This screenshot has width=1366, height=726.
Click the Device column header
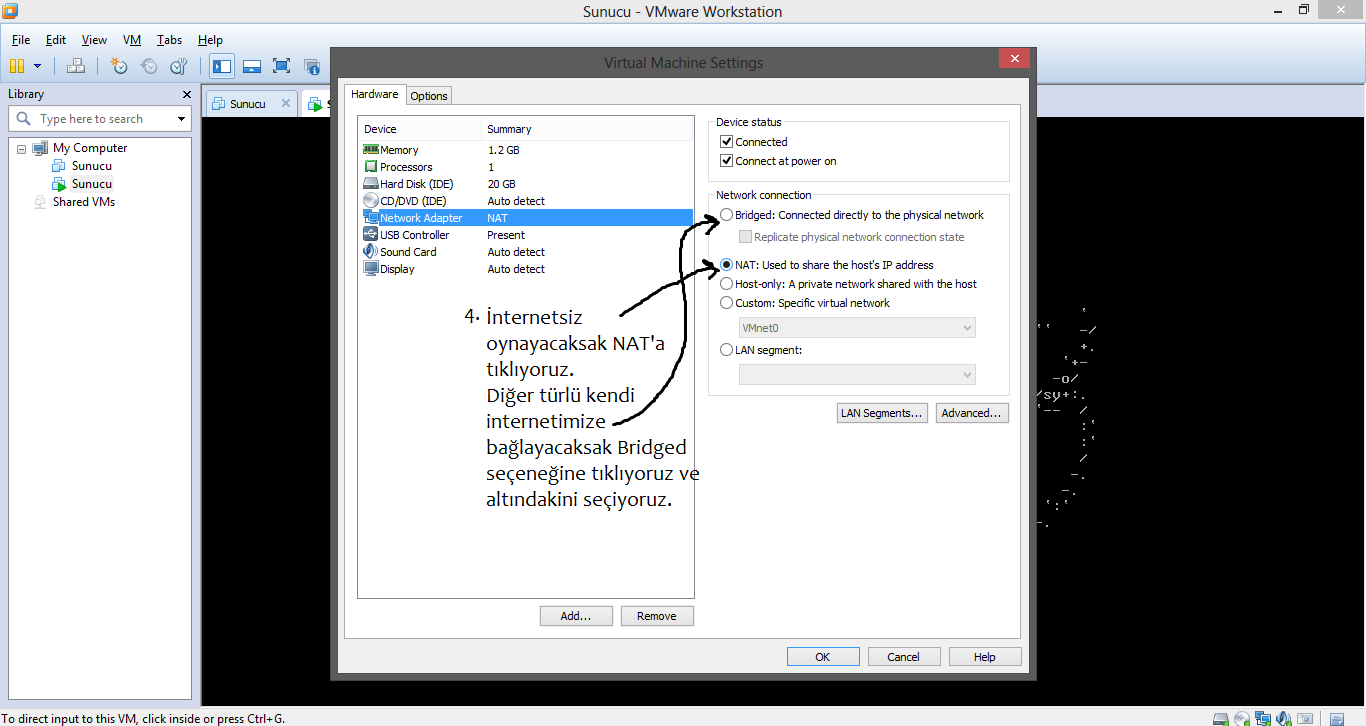click(420, 129)
